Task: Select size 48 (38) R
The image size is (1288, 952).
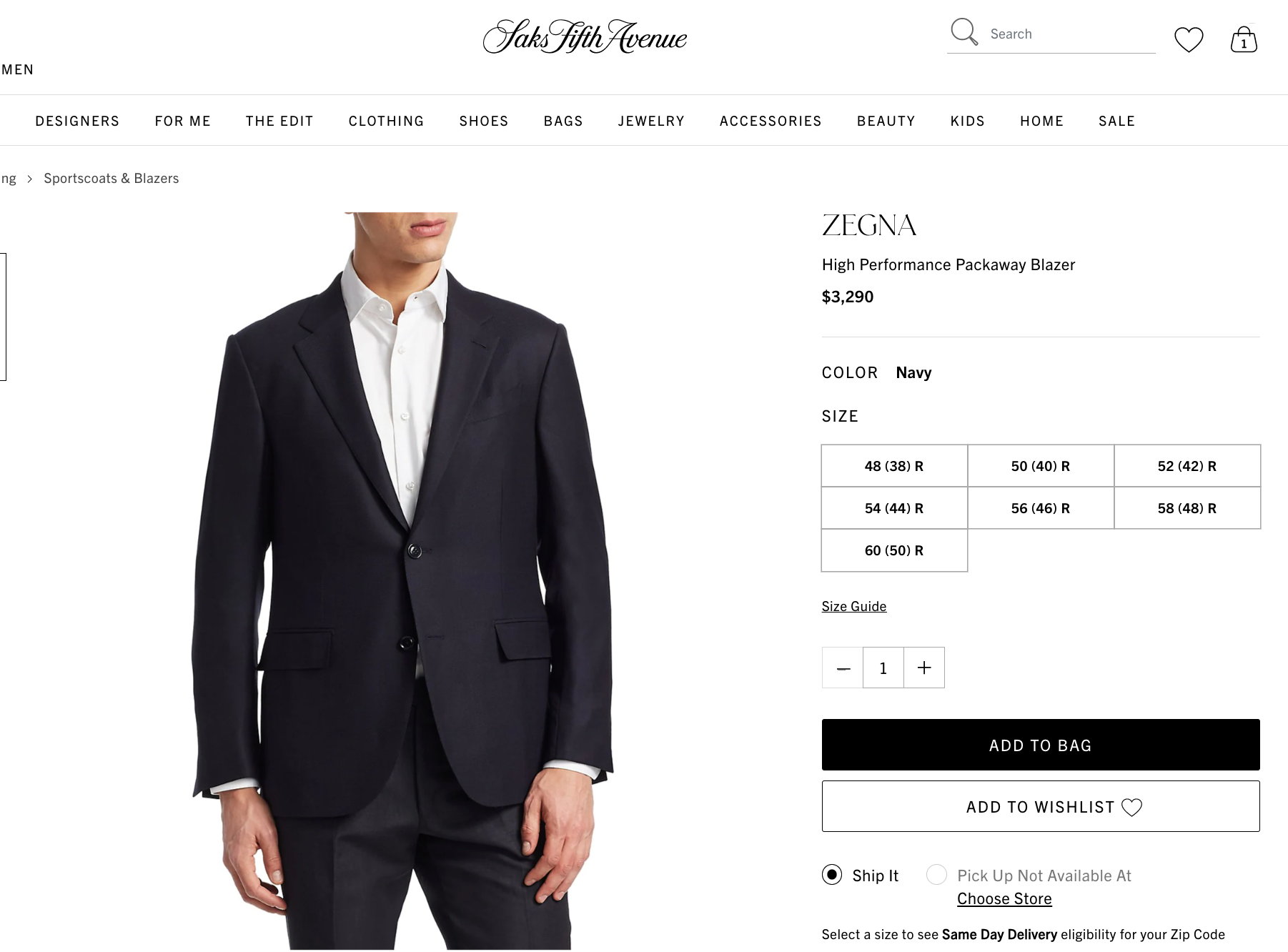Action: coord(893,466)
